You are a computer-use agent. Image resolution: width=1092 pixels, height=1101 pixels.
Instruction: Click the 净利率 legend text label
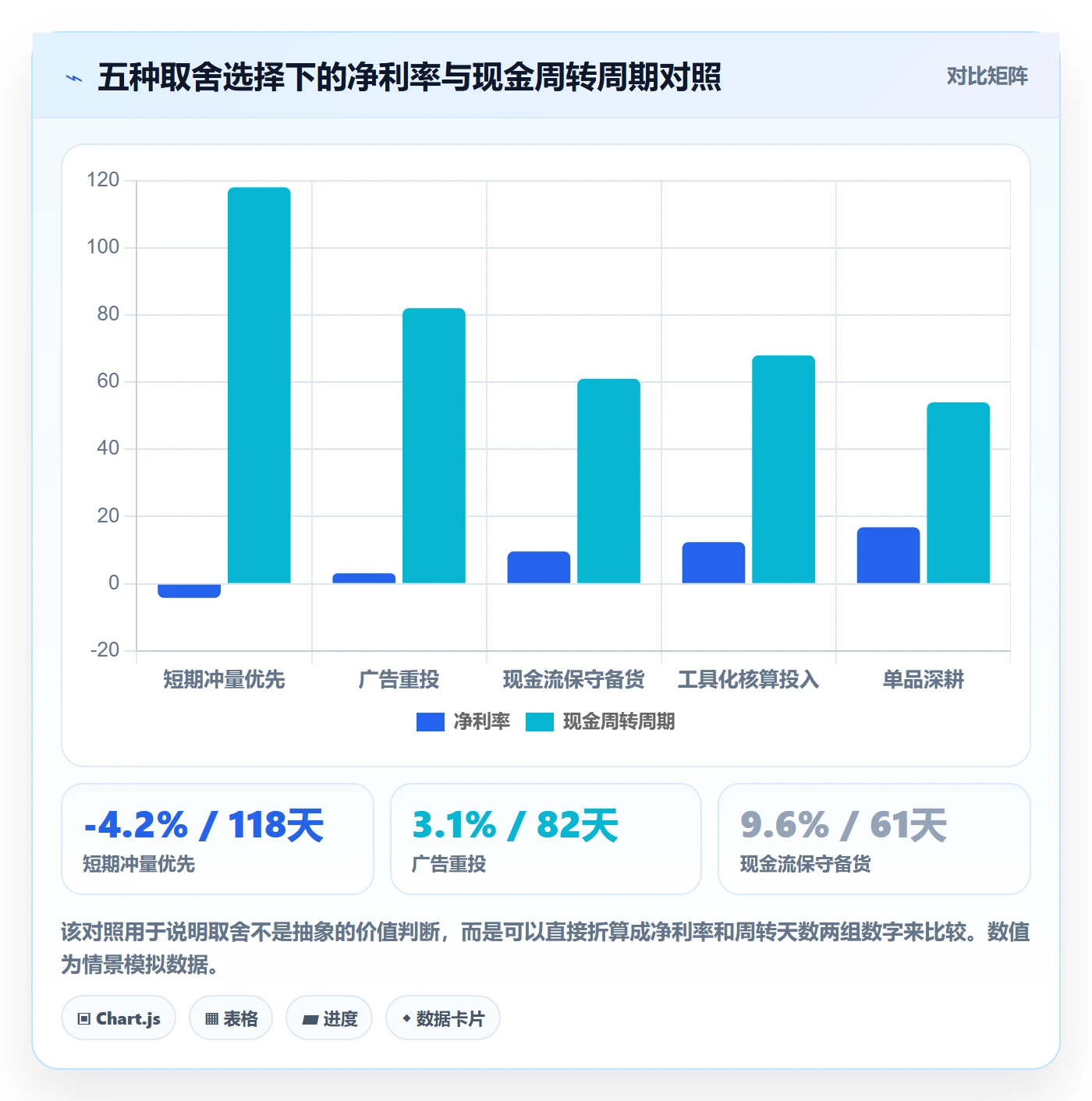[x=482, y=722]
